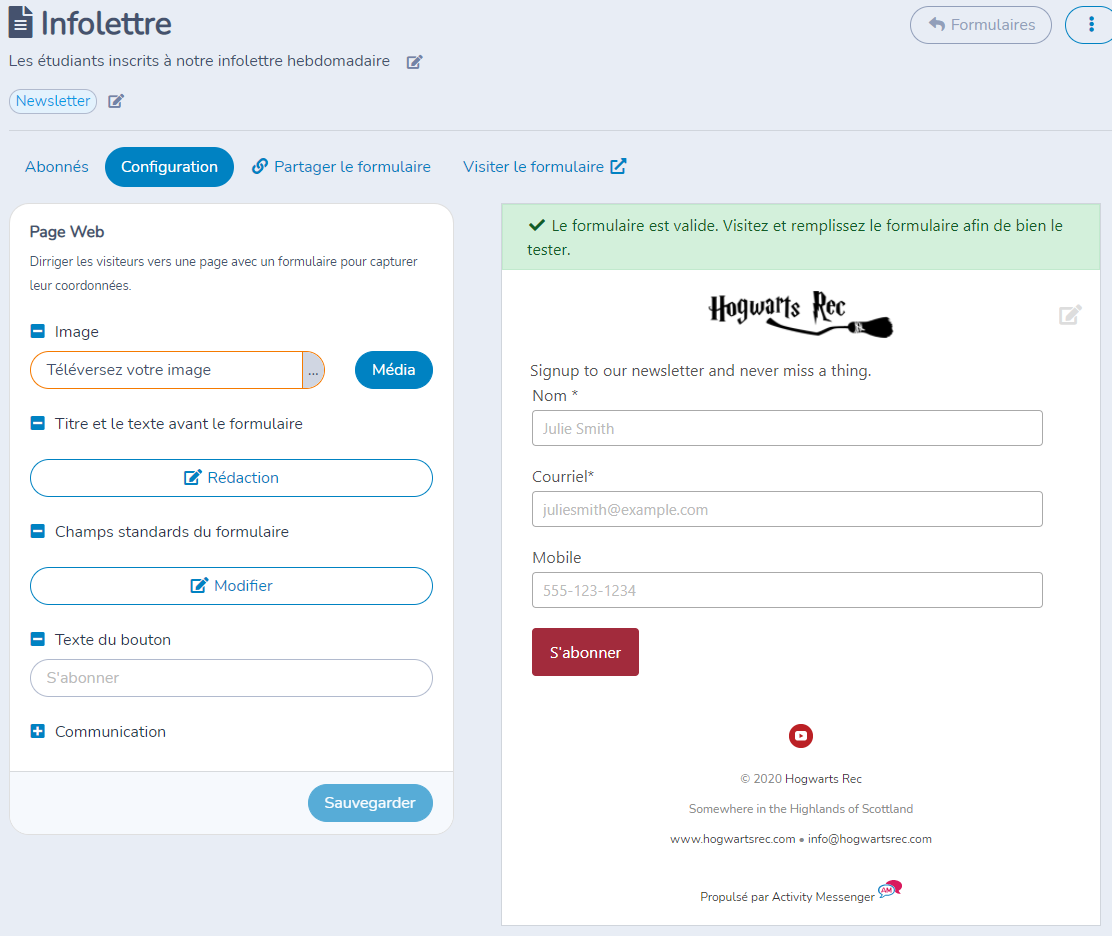Screen dimensions: 1112x936
Task: Go back to Formulaires
Action: pos(981,25)
